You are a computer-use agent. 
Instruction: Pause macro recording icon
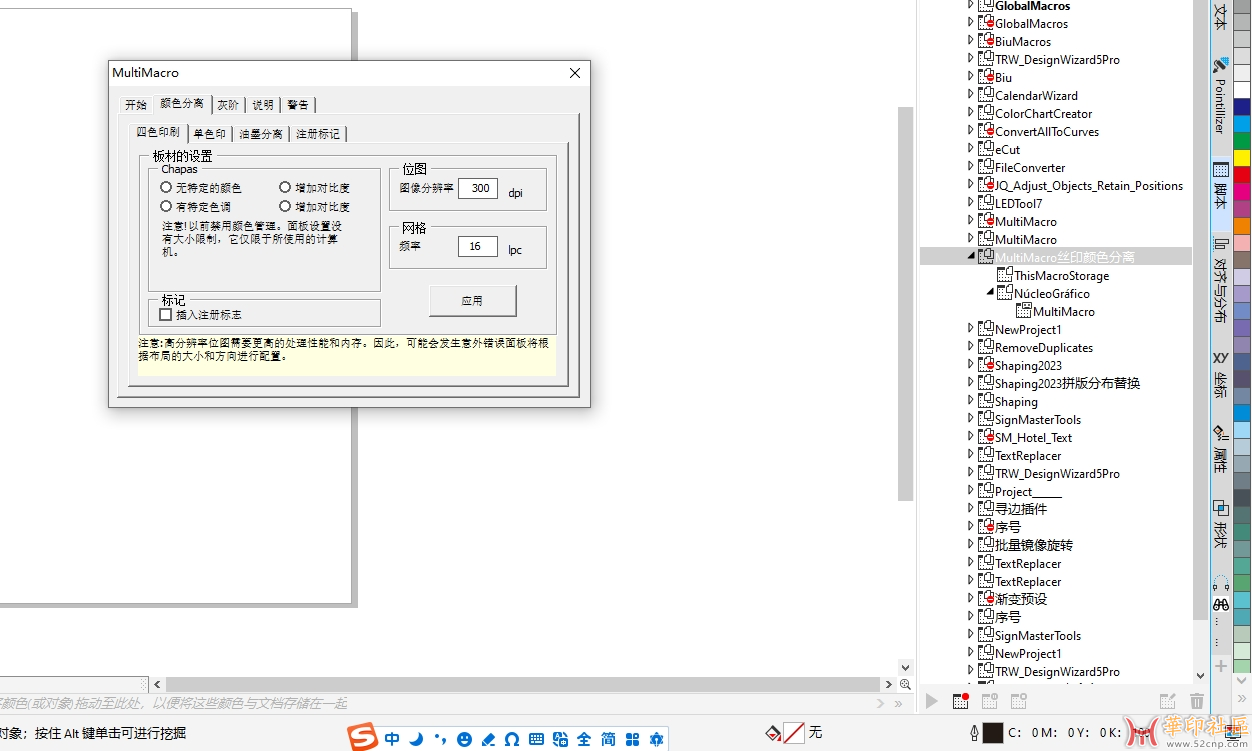click(989, 701)
